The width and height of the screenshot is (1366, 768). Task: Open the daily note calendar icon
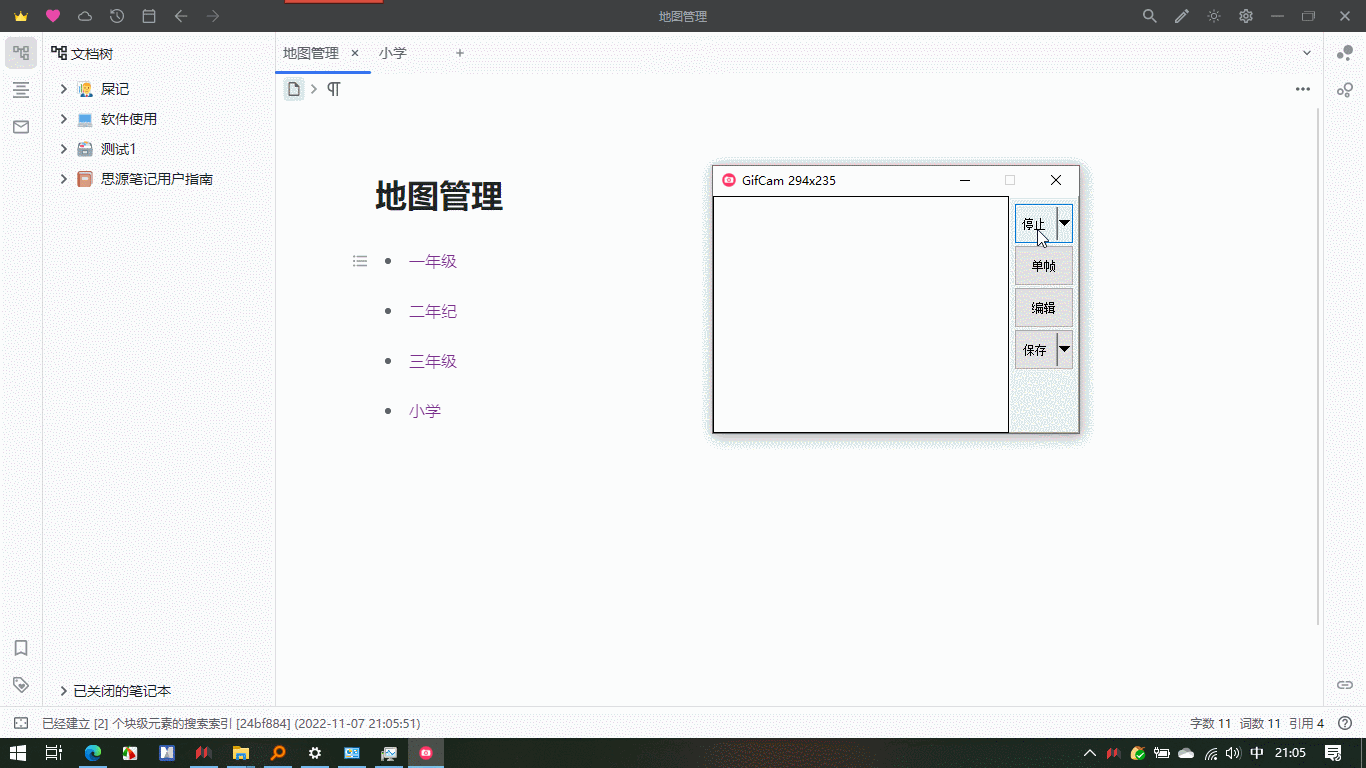[149, 16]
